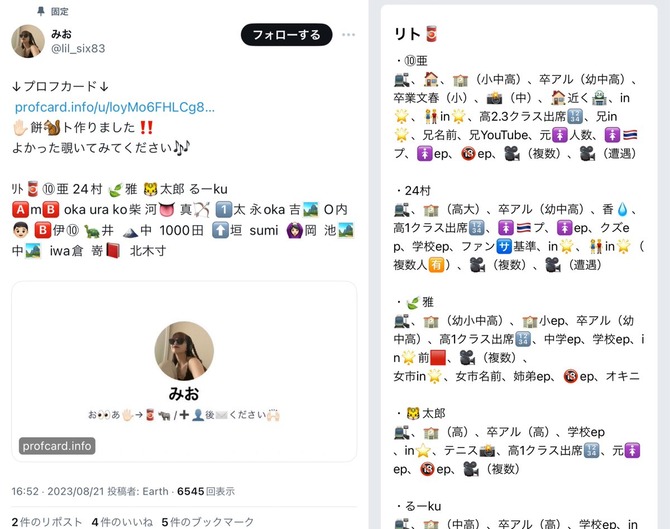Viewport: 670px width, 529px height.
Task: View the 4件のいいね likes count
Action: click(x=122, y=522)
